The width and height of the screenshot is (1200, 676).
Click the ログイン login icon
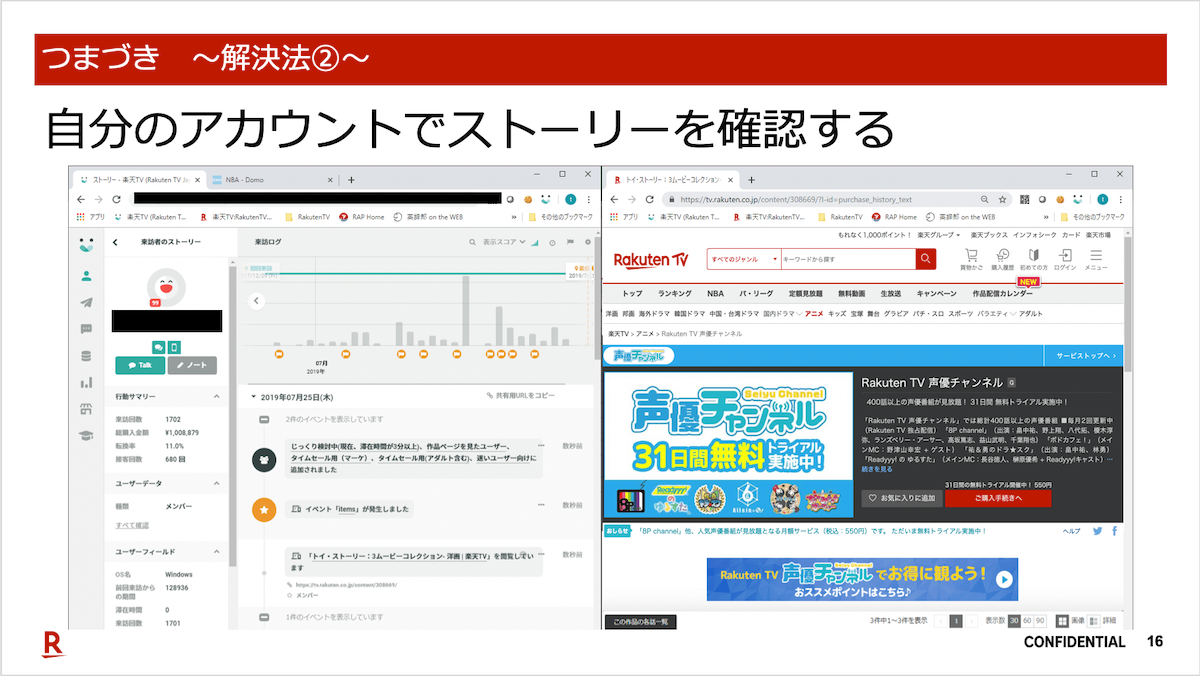(1065, 260)
